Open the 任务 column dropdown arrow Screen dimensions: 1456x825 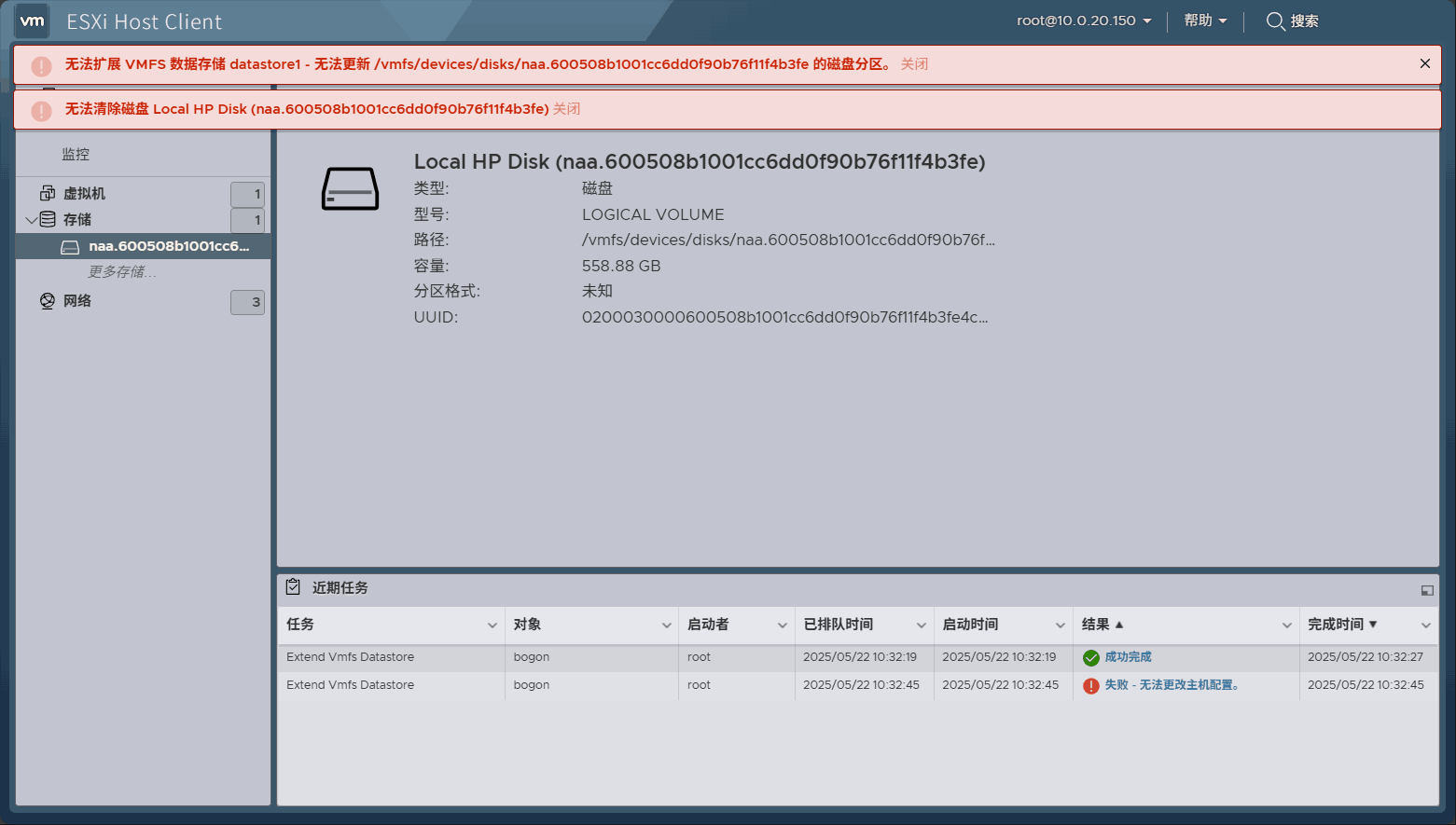(492, 626)
